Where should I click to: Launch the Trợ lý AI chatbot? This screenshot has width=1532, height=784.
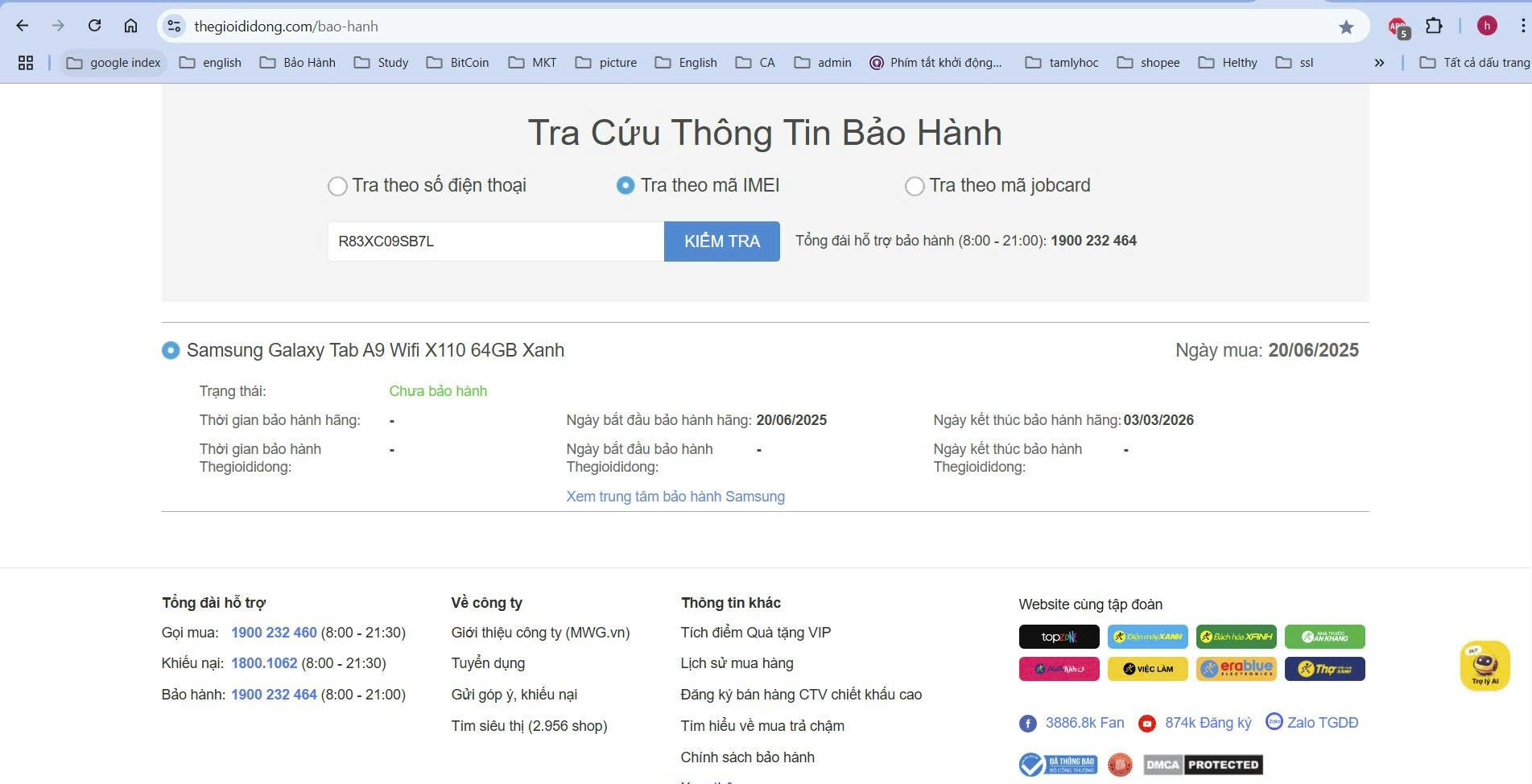click(1485, 666)
